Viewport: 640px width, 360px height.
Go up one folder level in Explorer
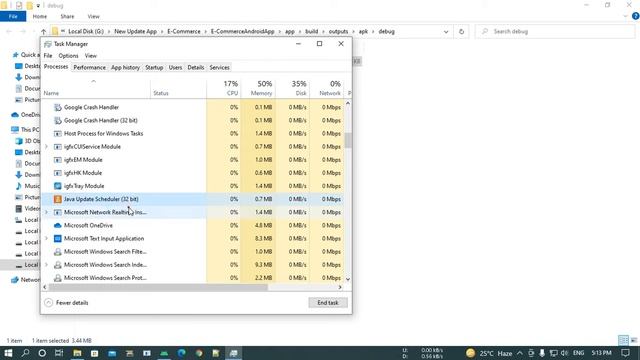43,31
